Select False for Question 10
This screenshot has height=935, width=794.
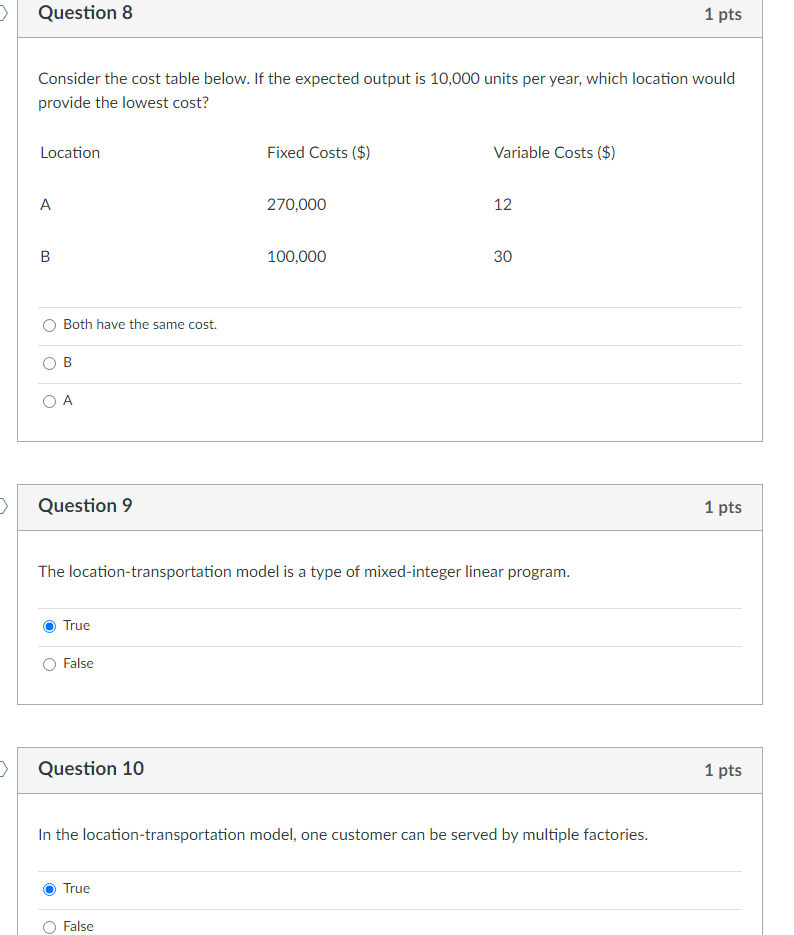(x=49, y=926)
